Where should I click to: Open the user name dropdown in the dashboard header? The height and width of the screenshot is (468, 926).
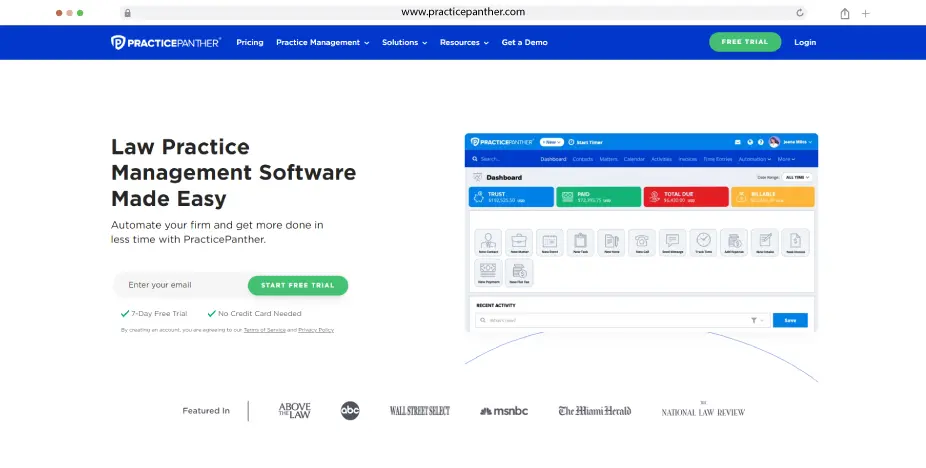[797, 142]
